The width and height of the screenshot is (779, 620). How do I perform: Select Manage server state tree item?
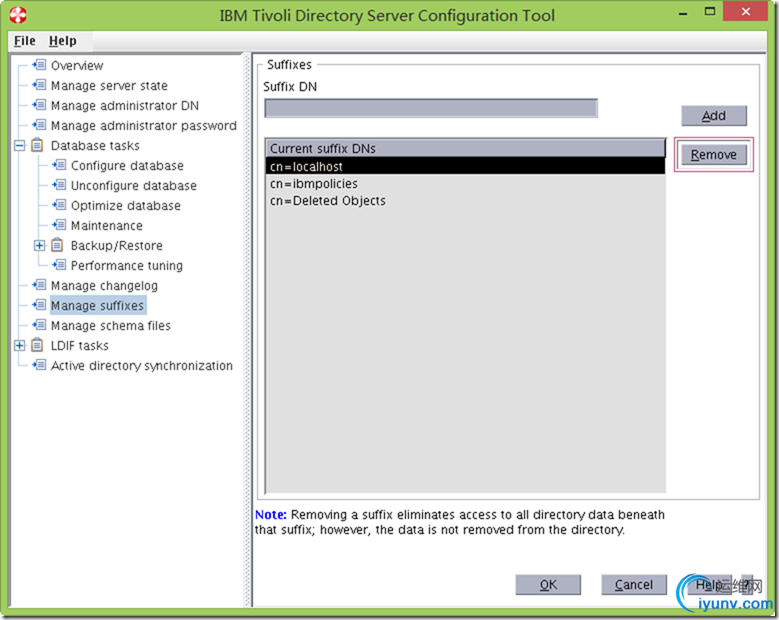(x=109, y=85)
